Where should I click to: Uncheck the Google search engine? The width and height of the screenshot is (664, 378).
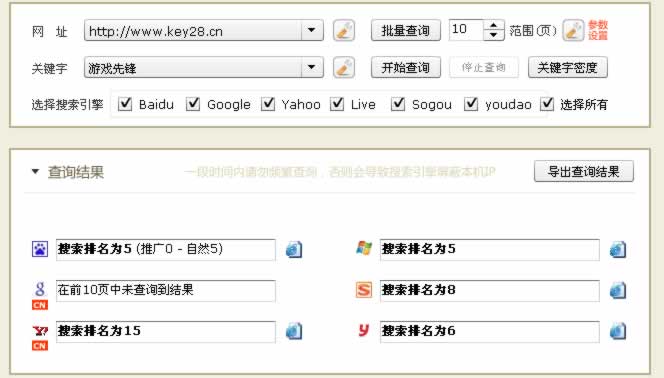193,104
